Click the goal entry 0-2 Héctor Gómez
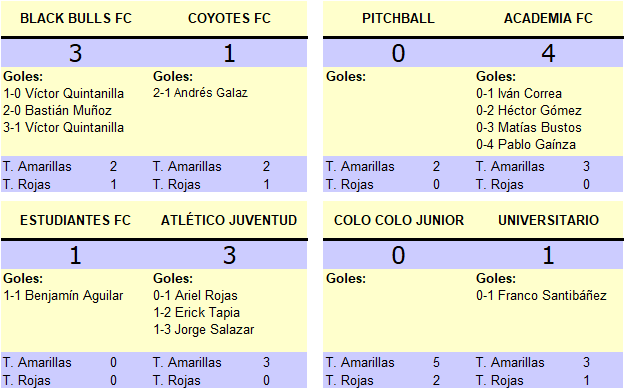Image resolution: width=624 pixels, height=389 pixels. point(529,110)
